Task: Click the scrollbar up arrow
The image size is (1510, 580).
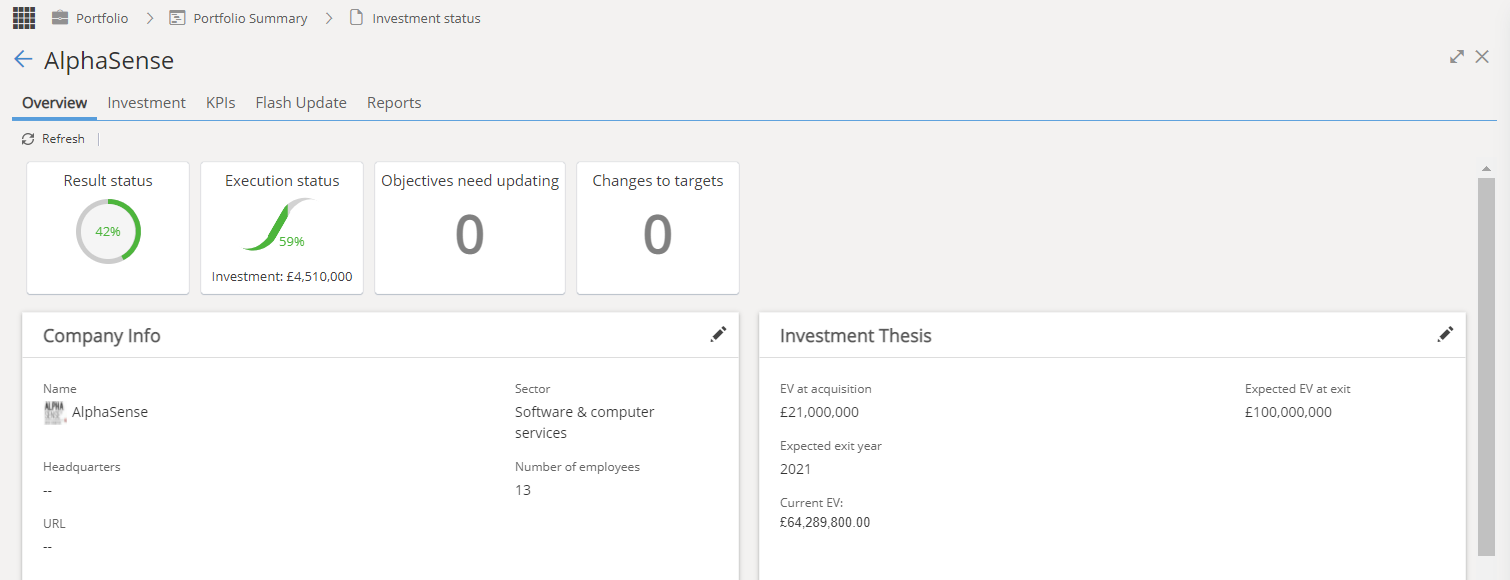Action: pyautogui.click(x=1486, y=168)
